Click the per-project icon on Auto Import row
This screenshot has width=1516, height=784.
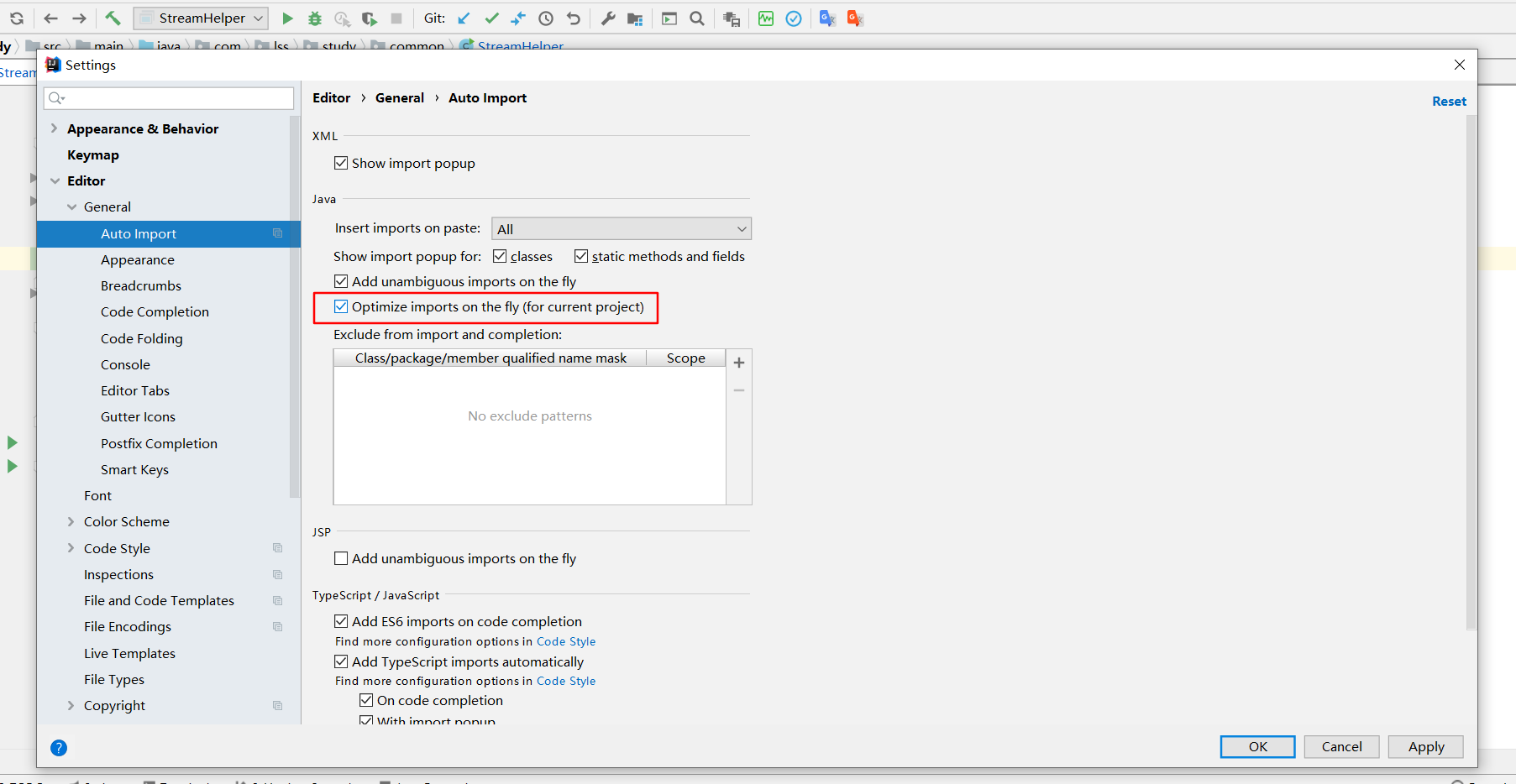point(277,233)
